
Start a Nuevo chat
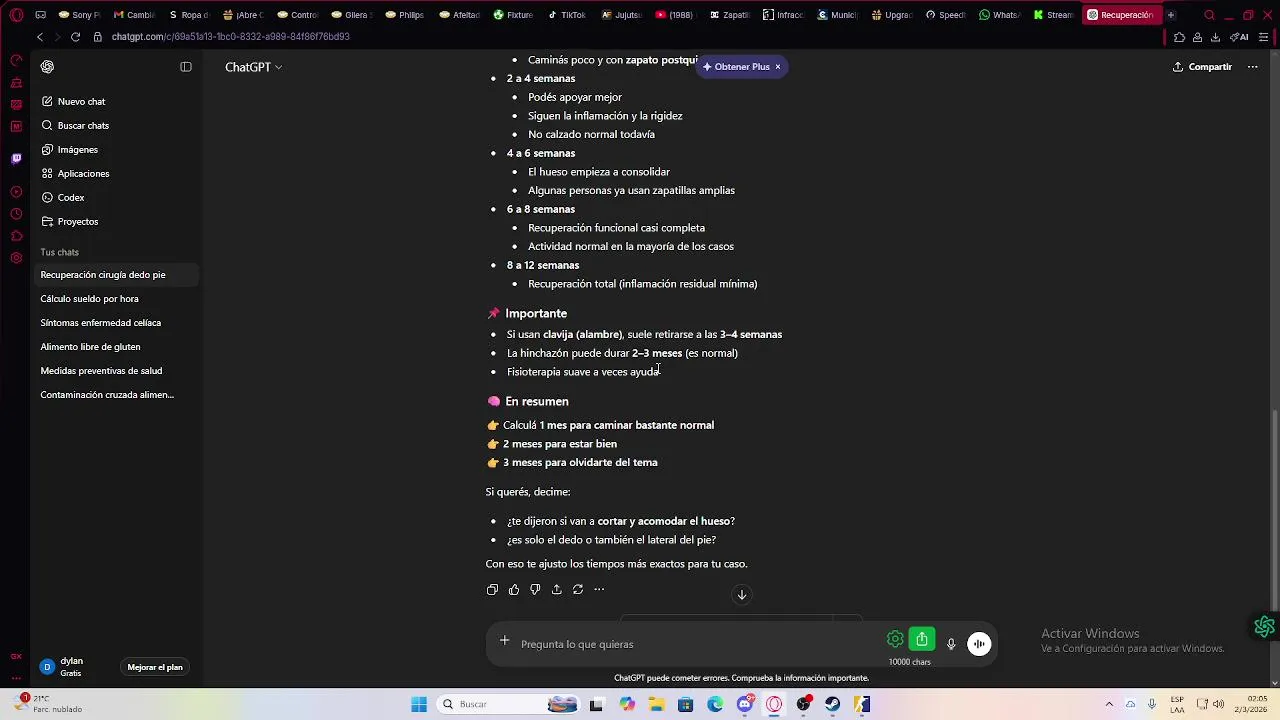(x=118, y=102)
